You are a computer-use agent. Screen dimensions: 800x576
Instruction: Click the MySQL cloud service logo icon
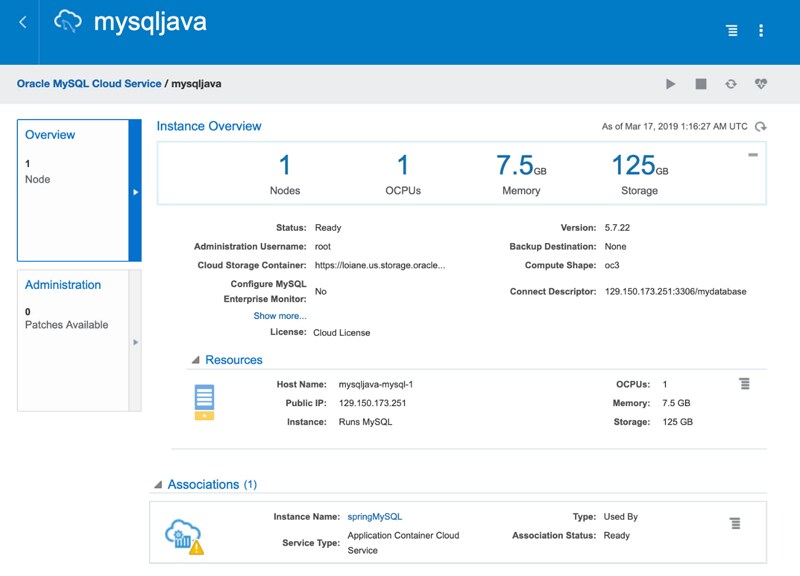point(68,21)
